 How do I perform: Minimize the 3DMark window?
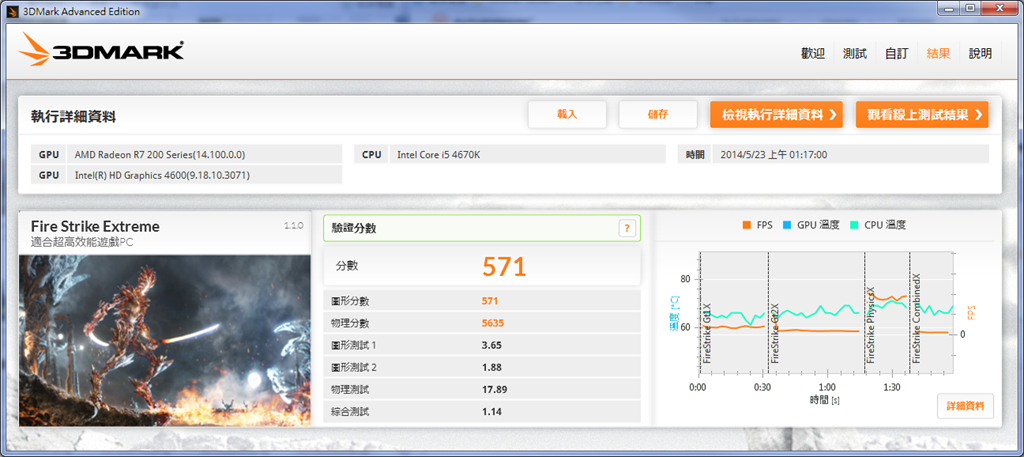tap(949, 7)
